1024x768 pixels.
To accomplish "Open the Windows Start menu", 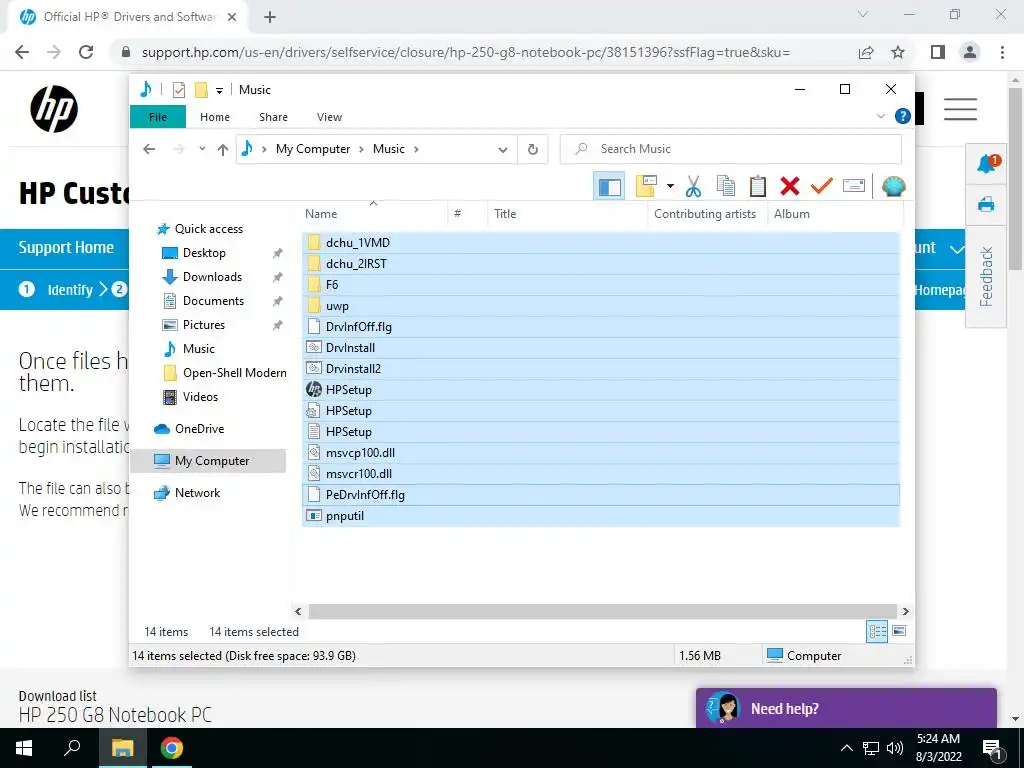I will [24, 748].
